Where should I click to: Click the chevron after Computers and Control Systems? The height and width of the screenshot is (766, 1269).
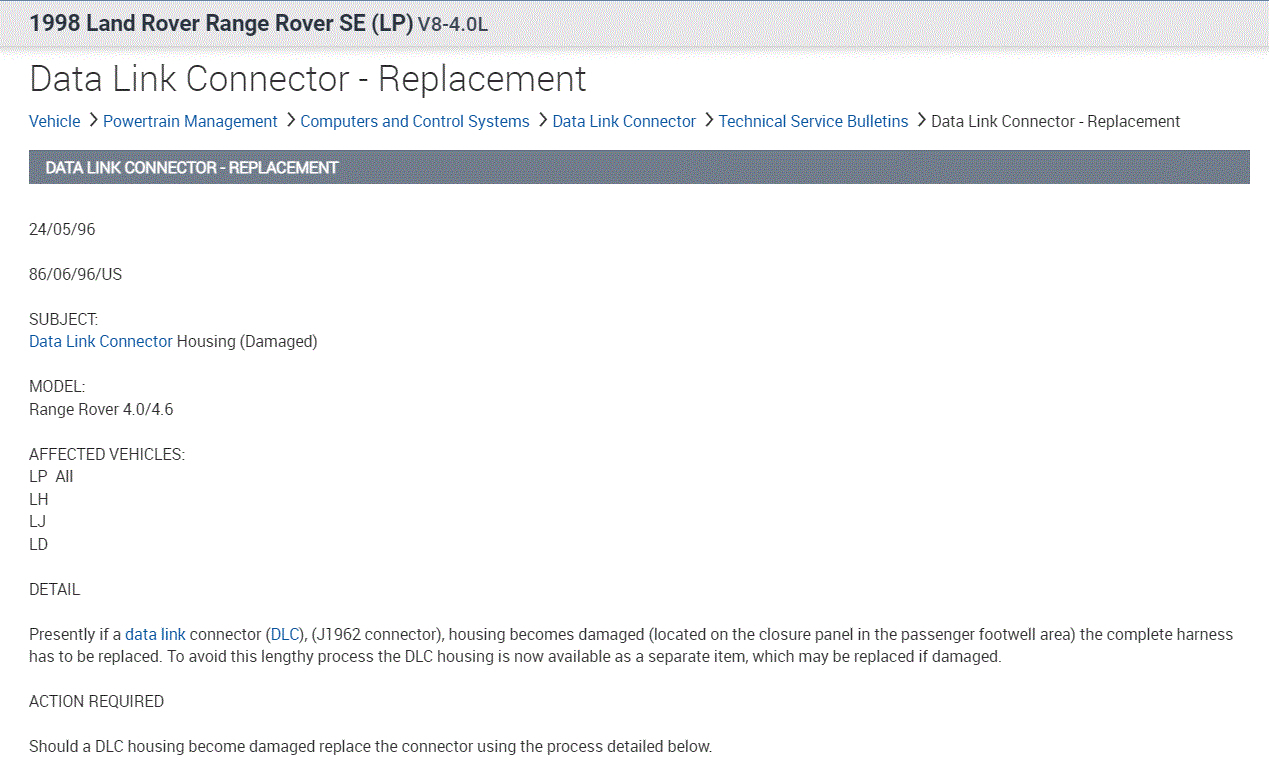[x=542, y=120]
